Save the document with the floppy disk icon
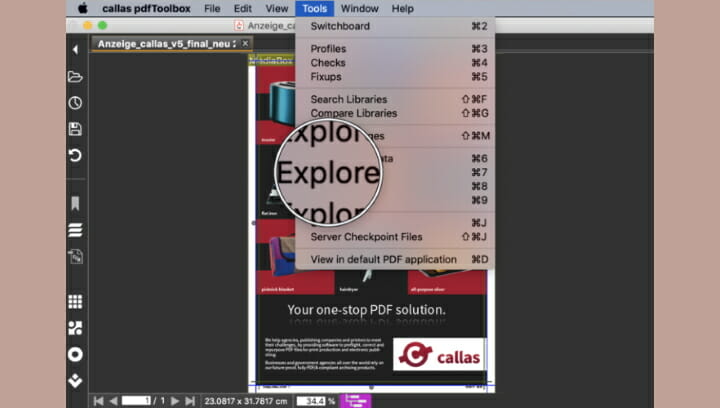This screenshot has width=720, height=408. (x=75, y=129)
